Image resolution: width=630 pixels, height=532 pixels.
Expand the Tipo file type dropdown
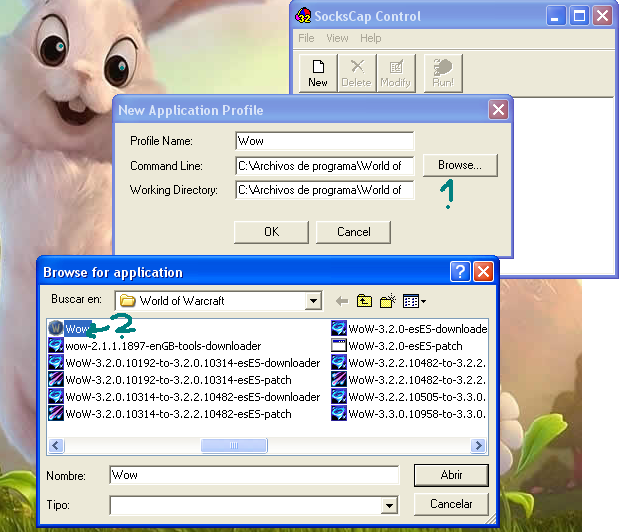pyautogui.click(x=389, y=505)
